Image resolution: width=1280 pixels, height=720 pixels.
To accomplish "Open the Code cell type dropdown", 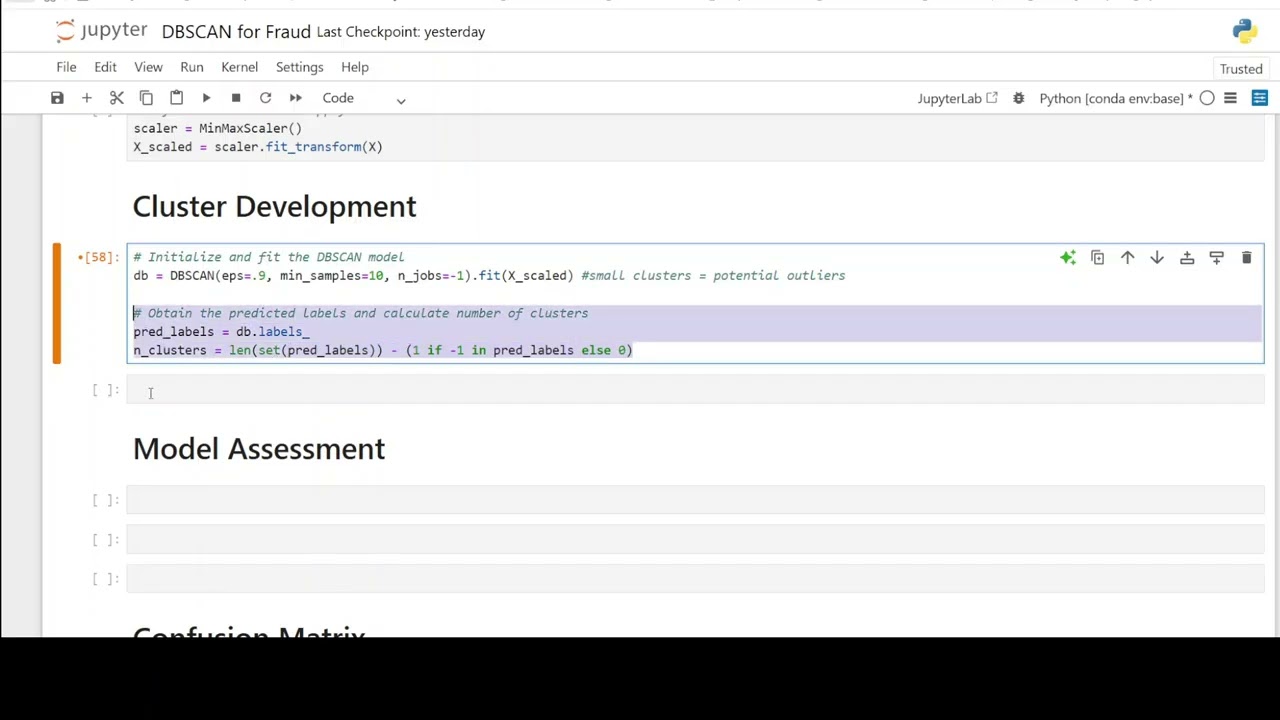I will pyautogui.click(x=364, y=98).
